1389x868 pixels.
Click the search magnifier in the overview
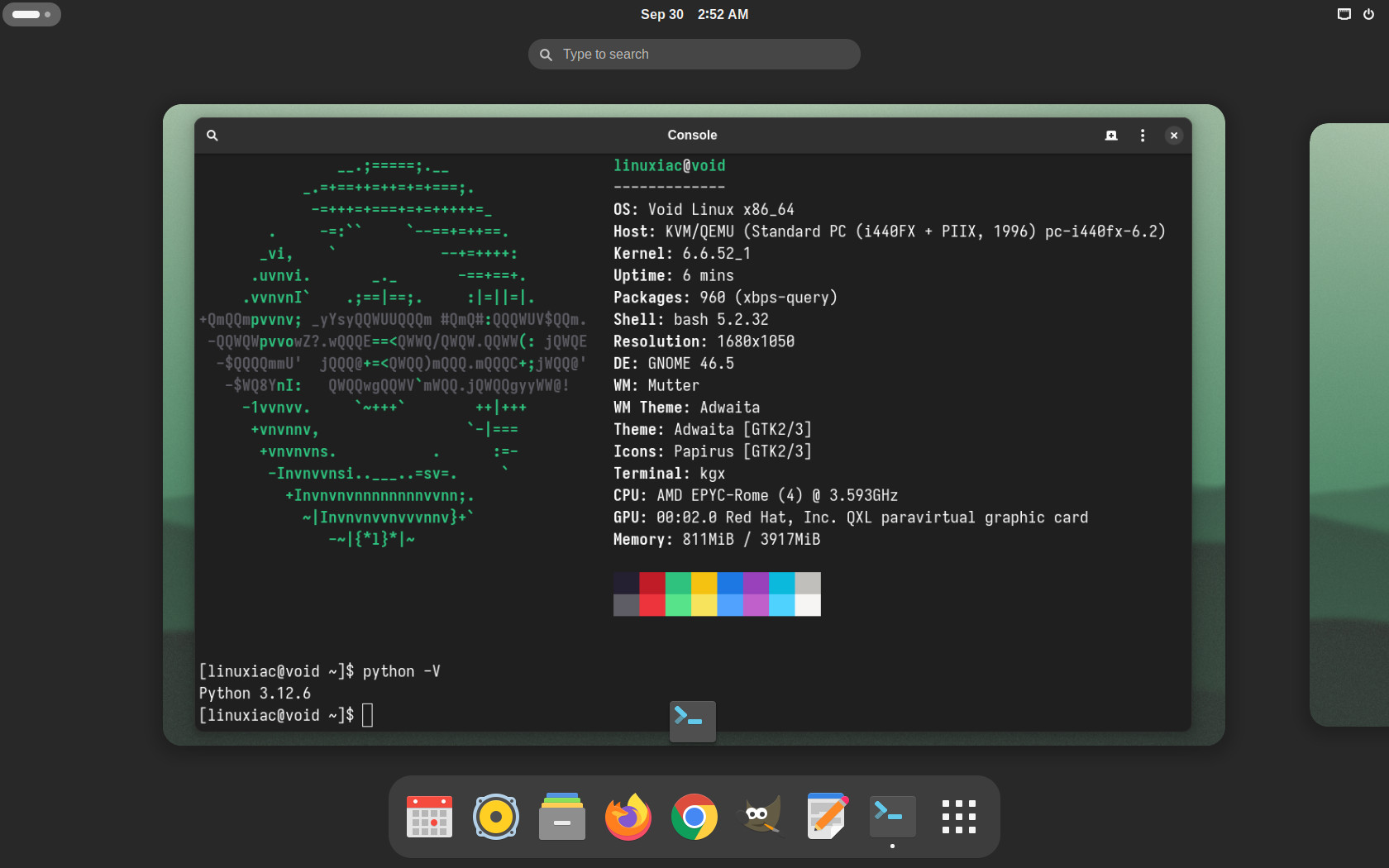(x=546, y=55)
